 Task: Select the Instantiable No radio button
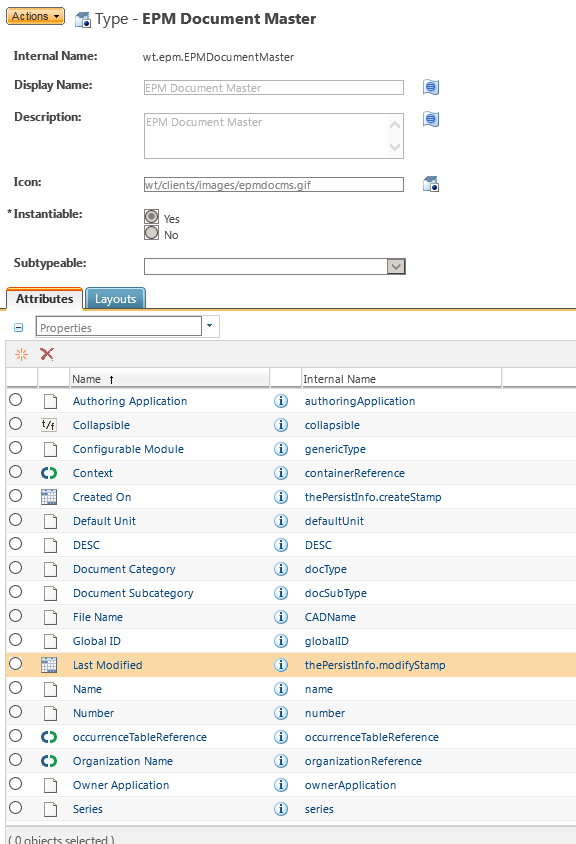(x=152, y=233)
